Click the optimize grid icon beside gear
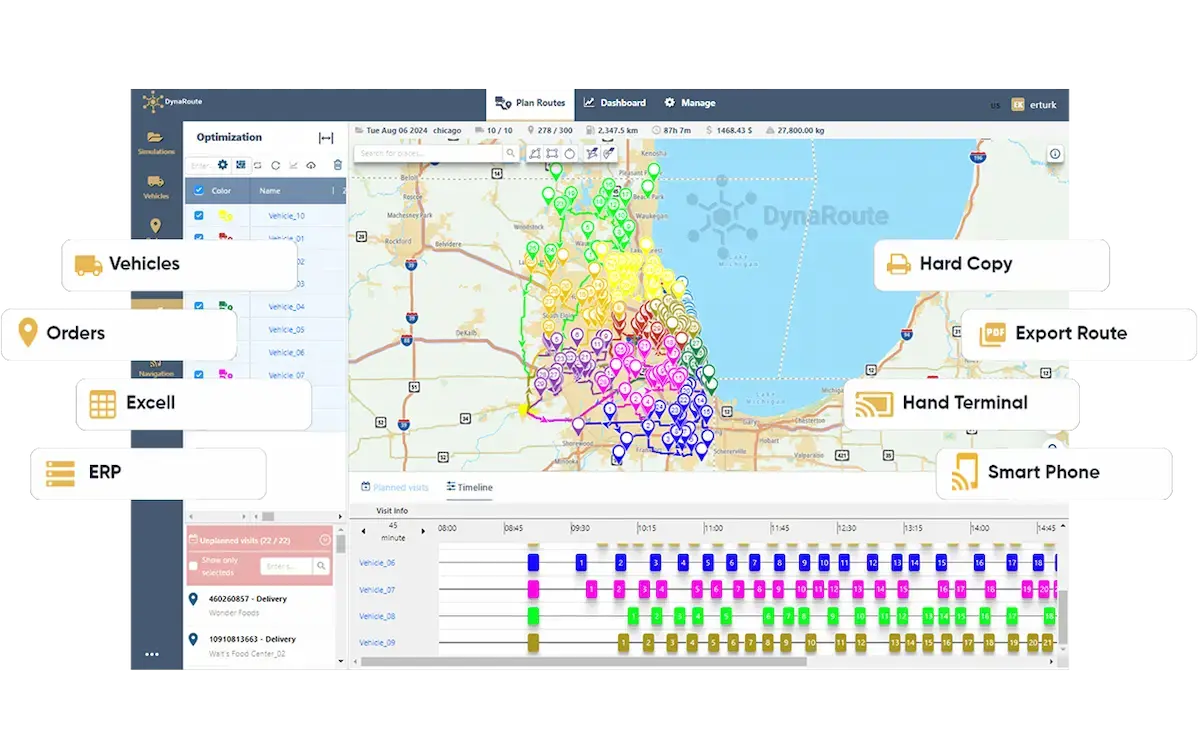 coord(241,165)
